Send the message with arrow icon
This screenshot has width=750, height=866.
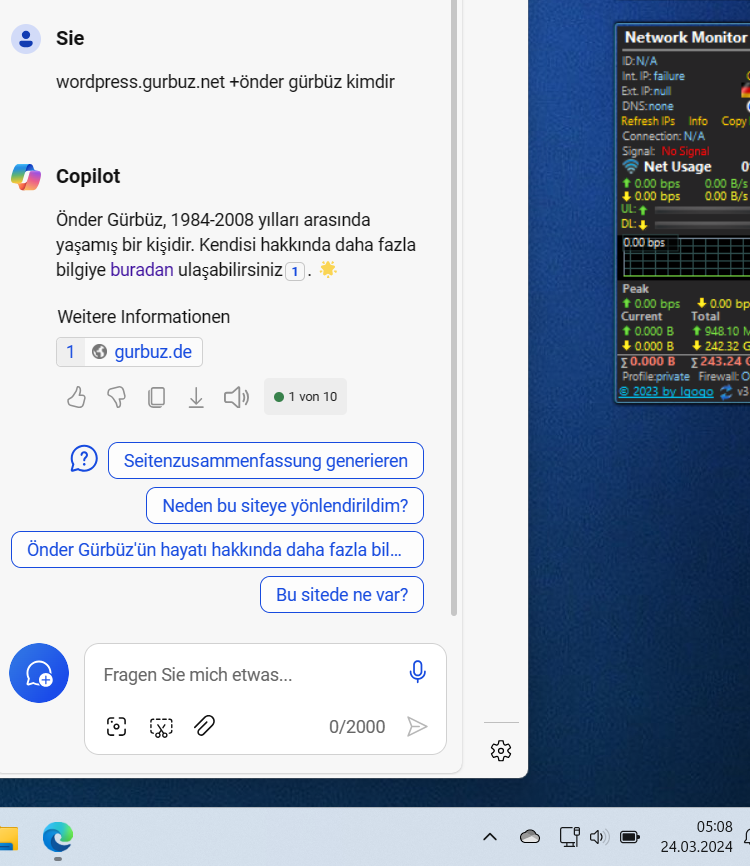(417, 726)
